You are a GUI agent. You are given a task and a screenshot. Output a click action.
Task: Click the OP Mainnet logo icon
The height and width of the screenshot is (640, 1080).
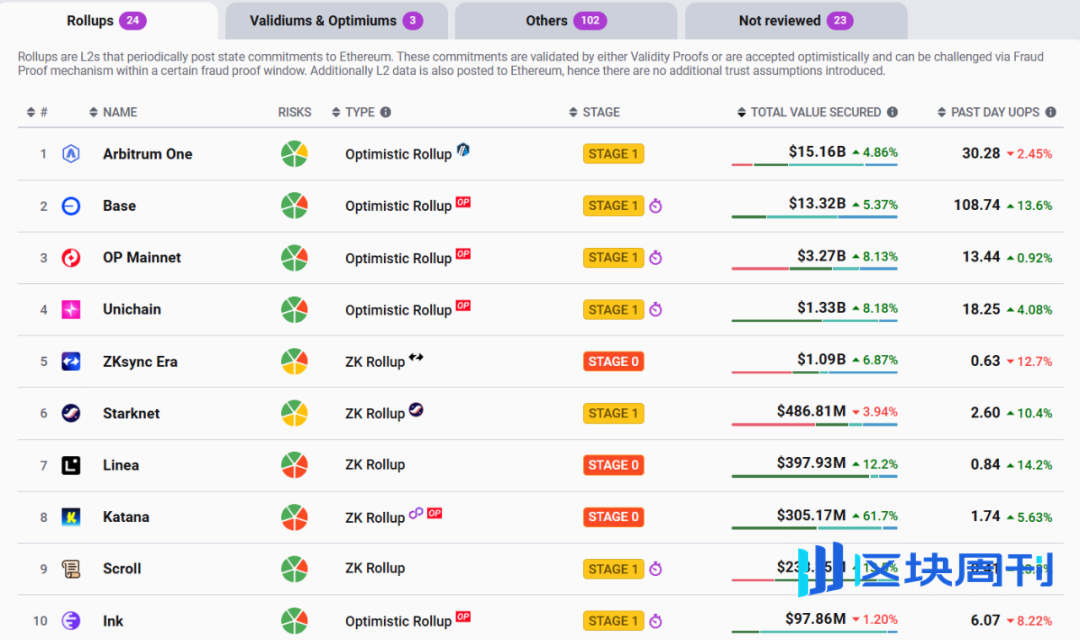71,258
